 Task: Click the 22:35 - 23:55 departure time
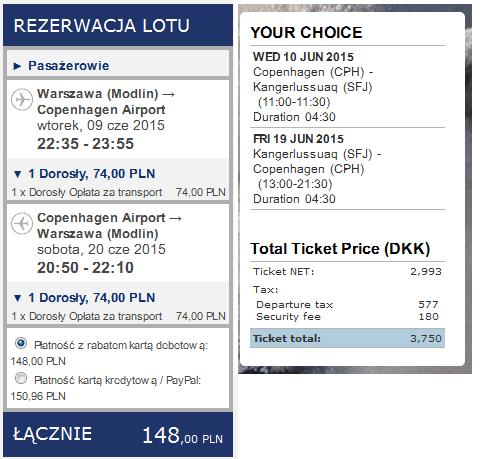(85, 144)
